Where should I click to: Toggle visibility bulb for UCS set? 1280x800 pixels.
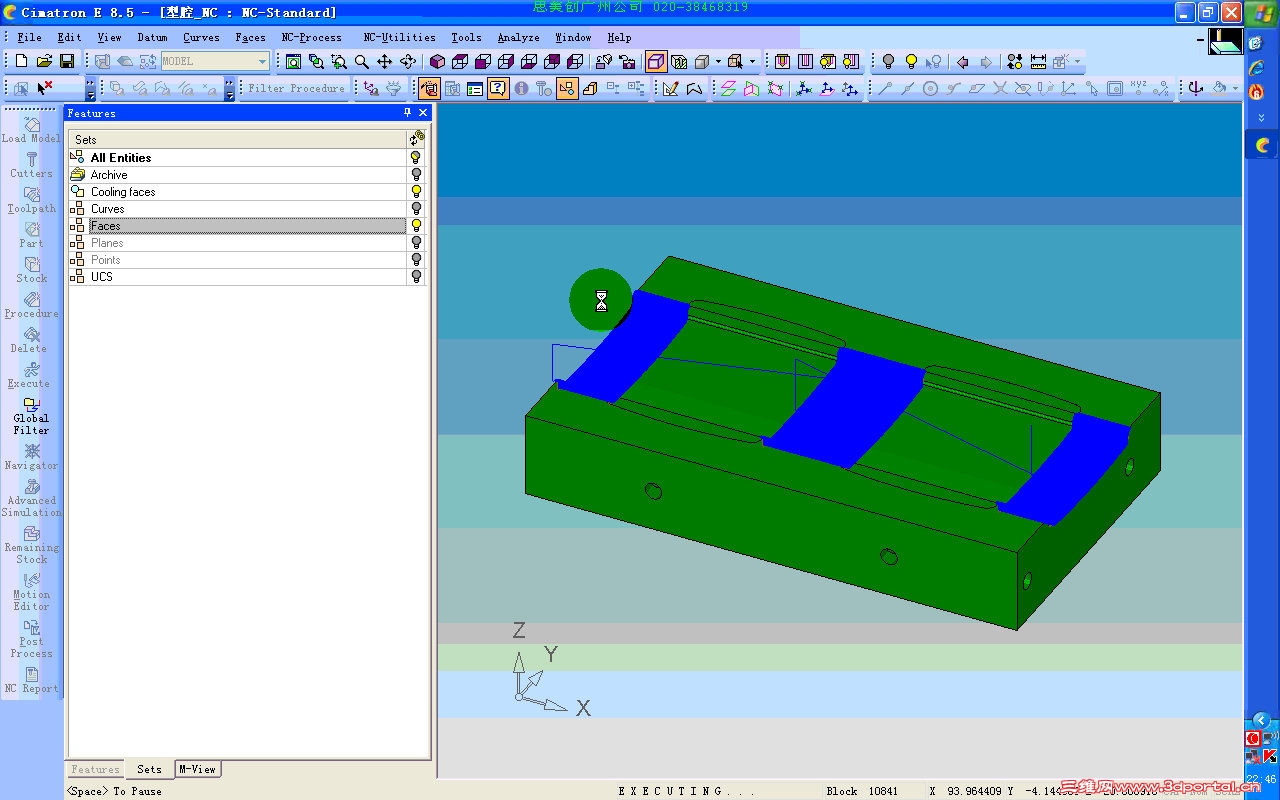coord(416,277)
